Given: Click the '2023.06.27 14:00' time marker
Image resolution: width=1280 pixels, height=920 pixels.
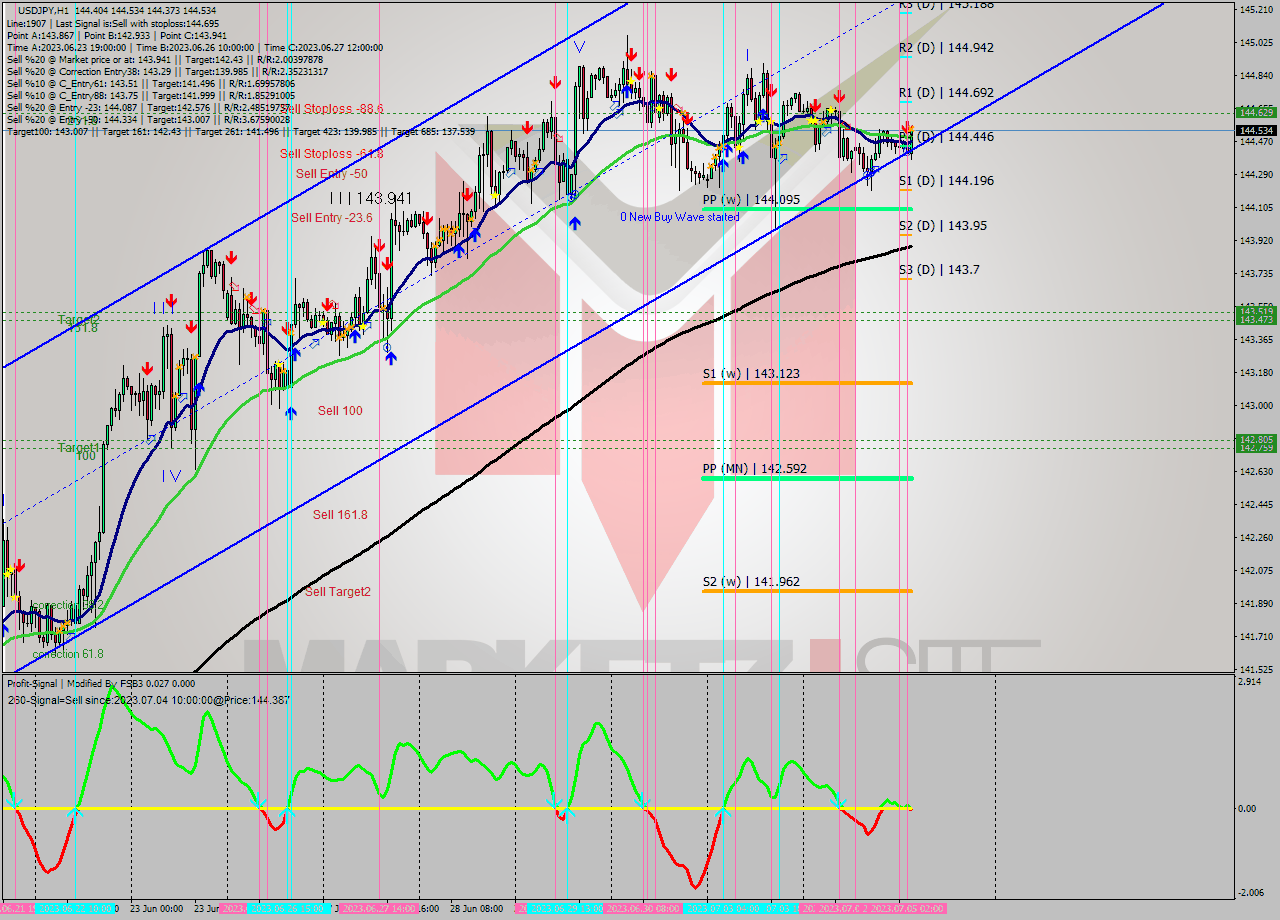Looking at the screenshot, I should pyautogui.click(x=377, y=909).
